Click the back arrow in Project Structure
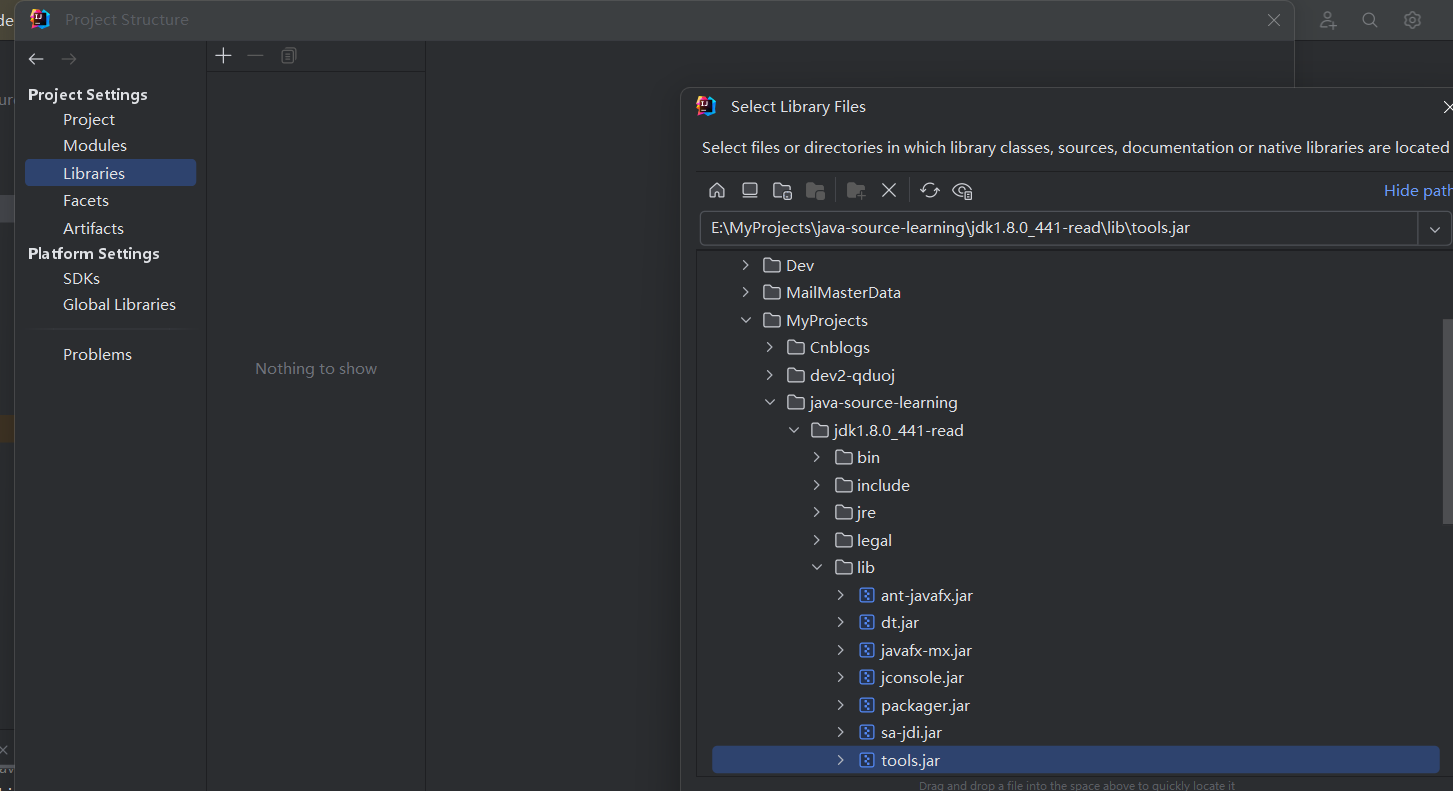Screen dimensions: 1453x791 coord(36,59)
